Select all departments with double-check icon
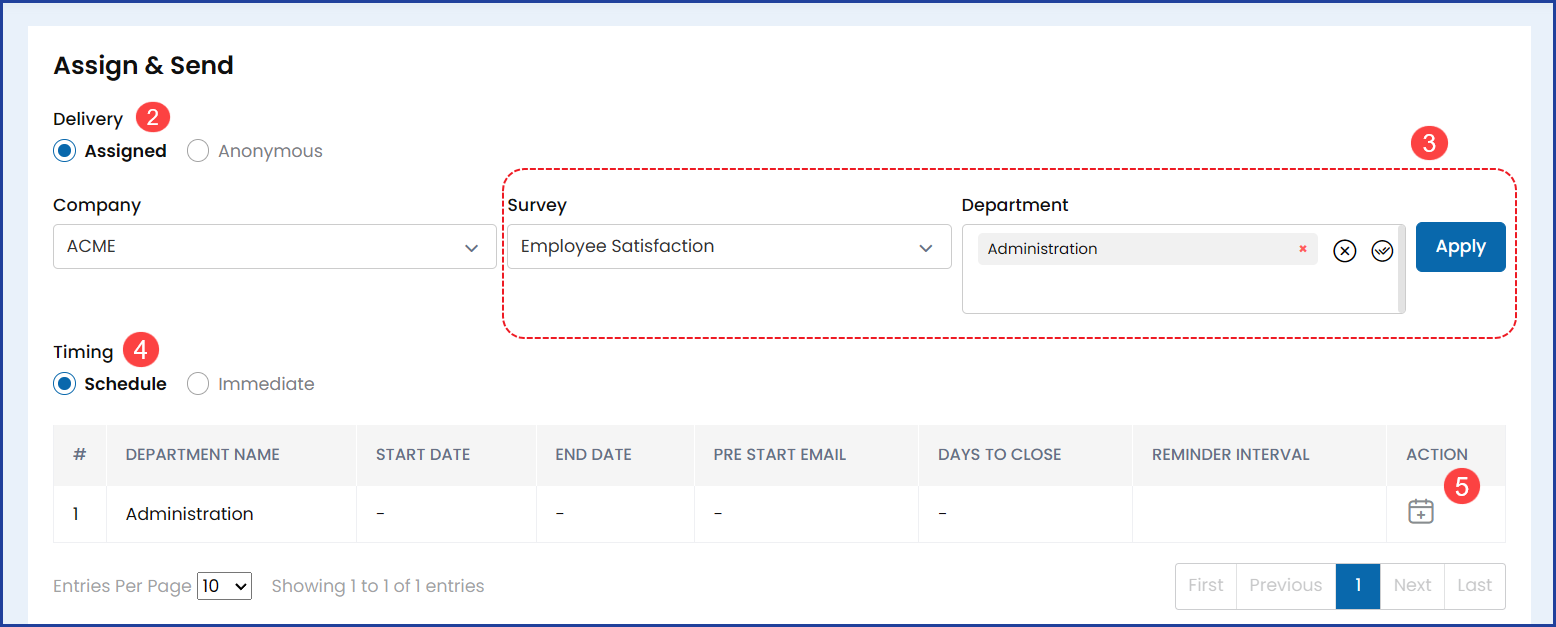The width and height of the screenshot is (1556, 627). (x=1382, y=251)
